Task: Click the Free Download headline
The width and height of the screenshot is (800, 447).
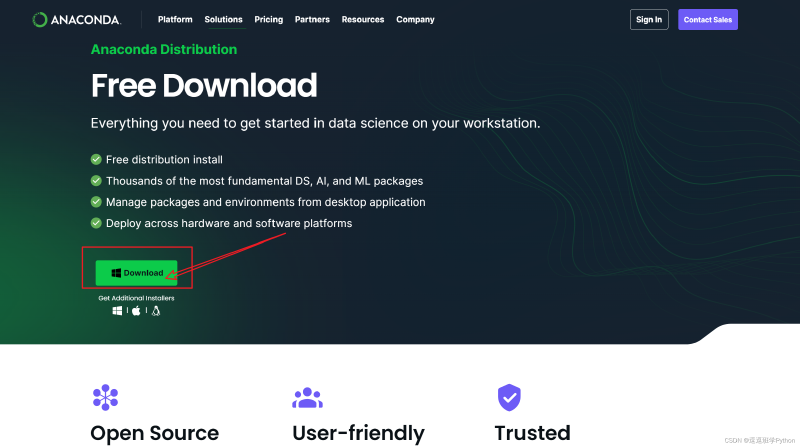Action: click(204, 85)
